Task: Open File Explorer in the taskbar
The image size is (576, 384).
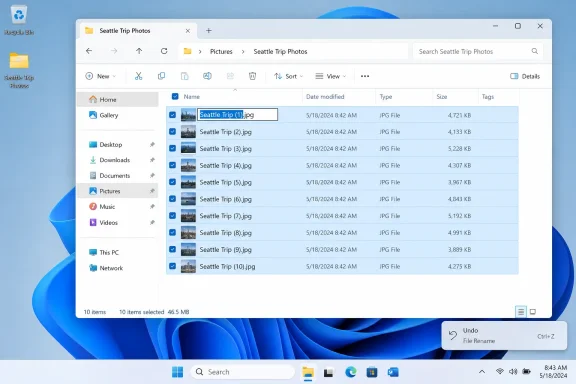Action: (308, 372)
